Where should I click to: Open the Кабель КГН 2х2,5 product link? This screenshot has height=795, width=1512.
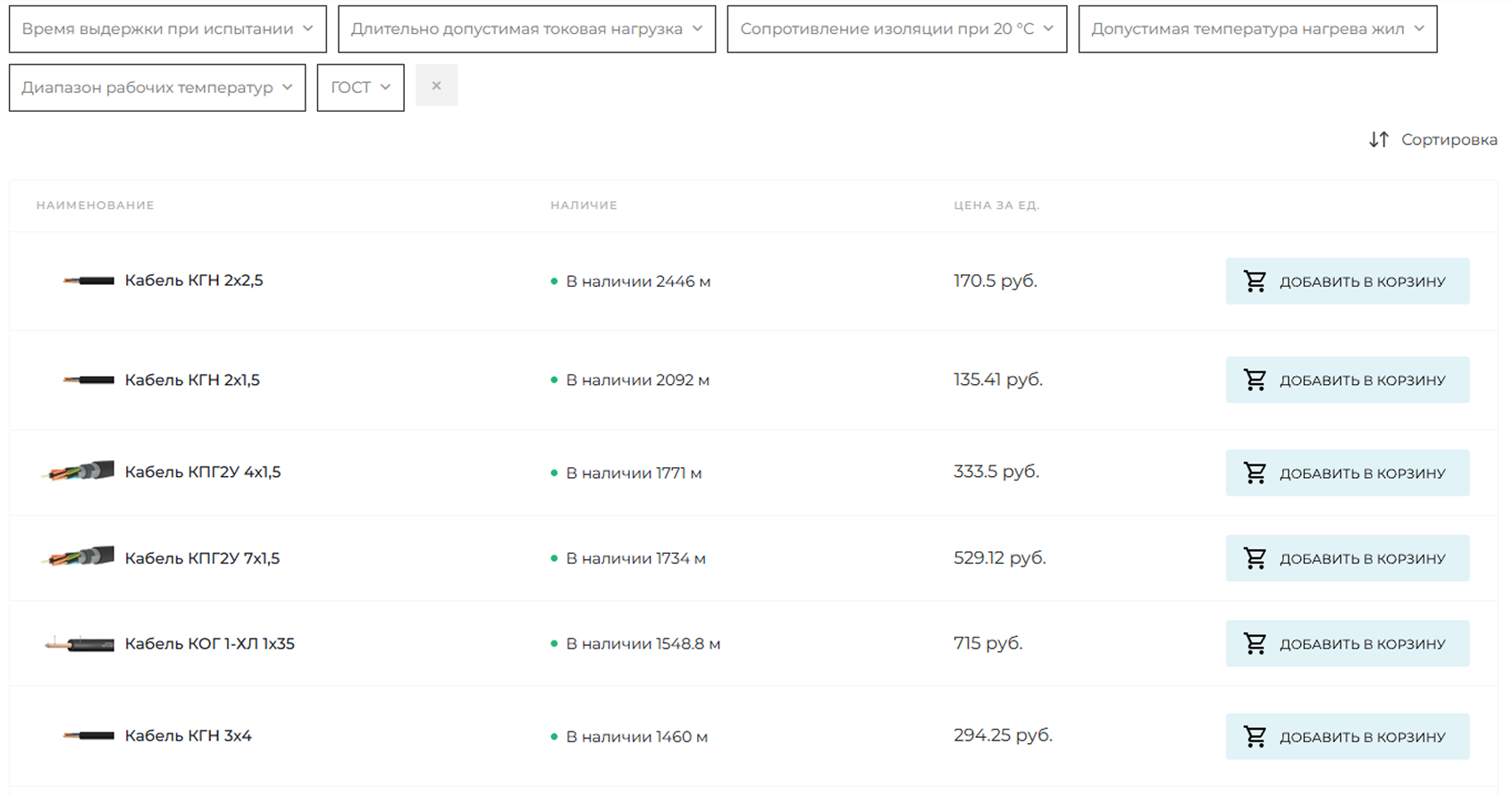pos(194,280)
